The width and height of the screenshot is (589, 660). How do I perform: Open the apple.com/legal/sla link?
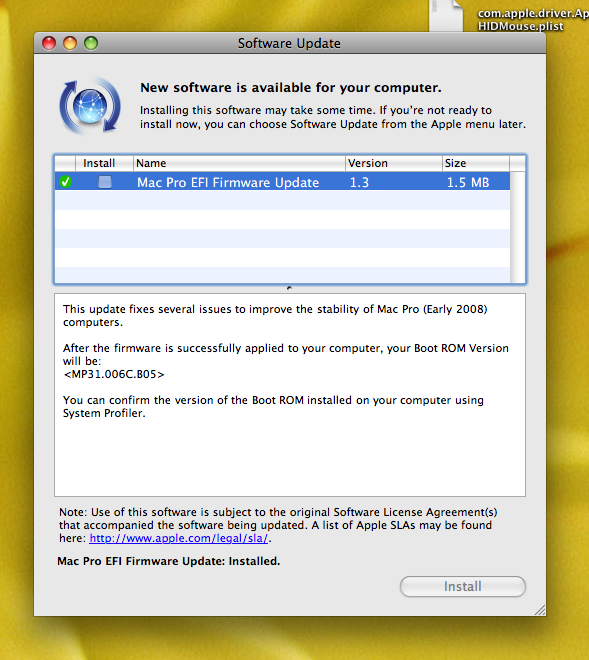tap(179, 538)
